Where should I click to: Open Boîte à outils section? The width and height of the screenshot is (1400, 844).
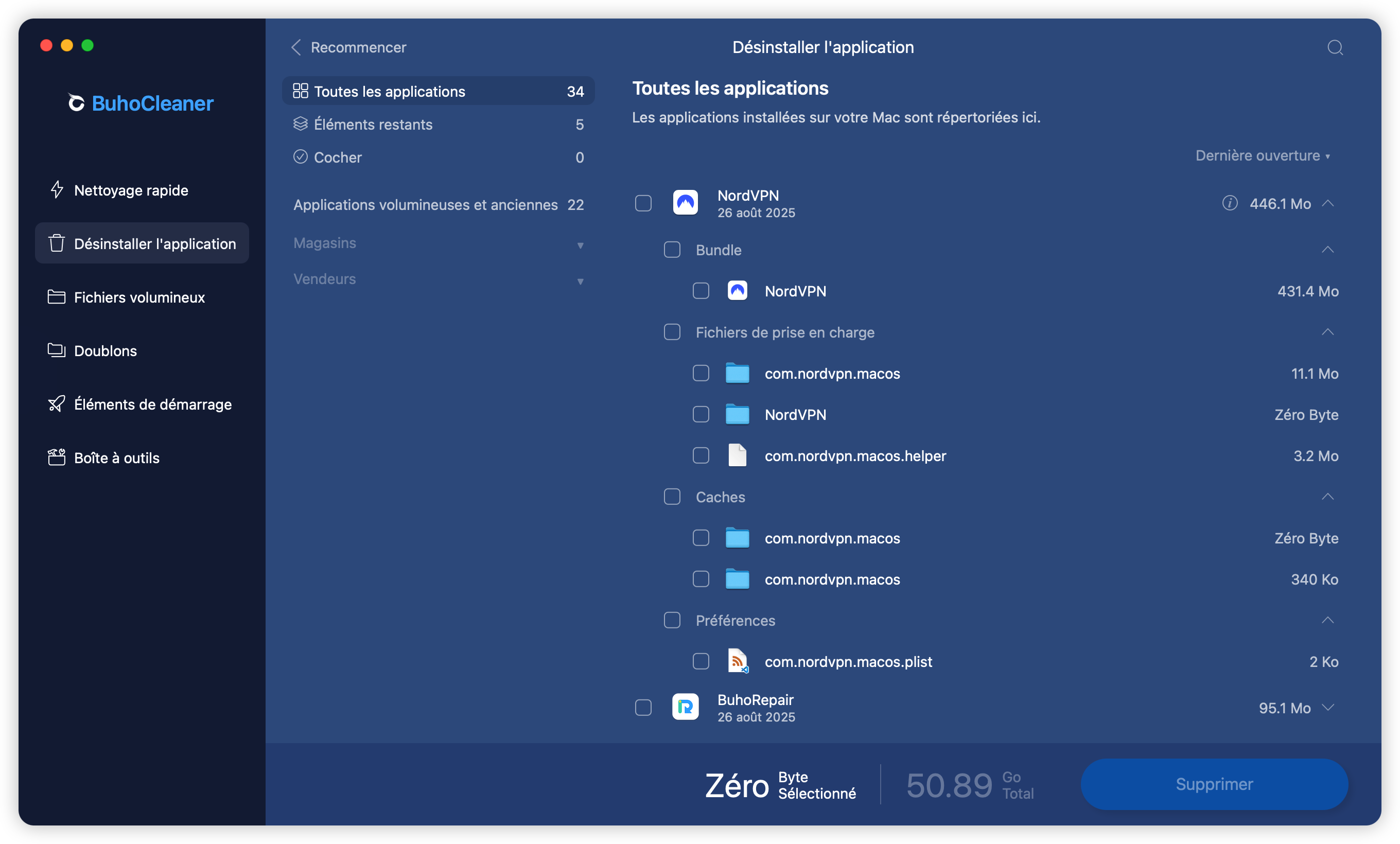pyautogui.click(x=142, y=457)
